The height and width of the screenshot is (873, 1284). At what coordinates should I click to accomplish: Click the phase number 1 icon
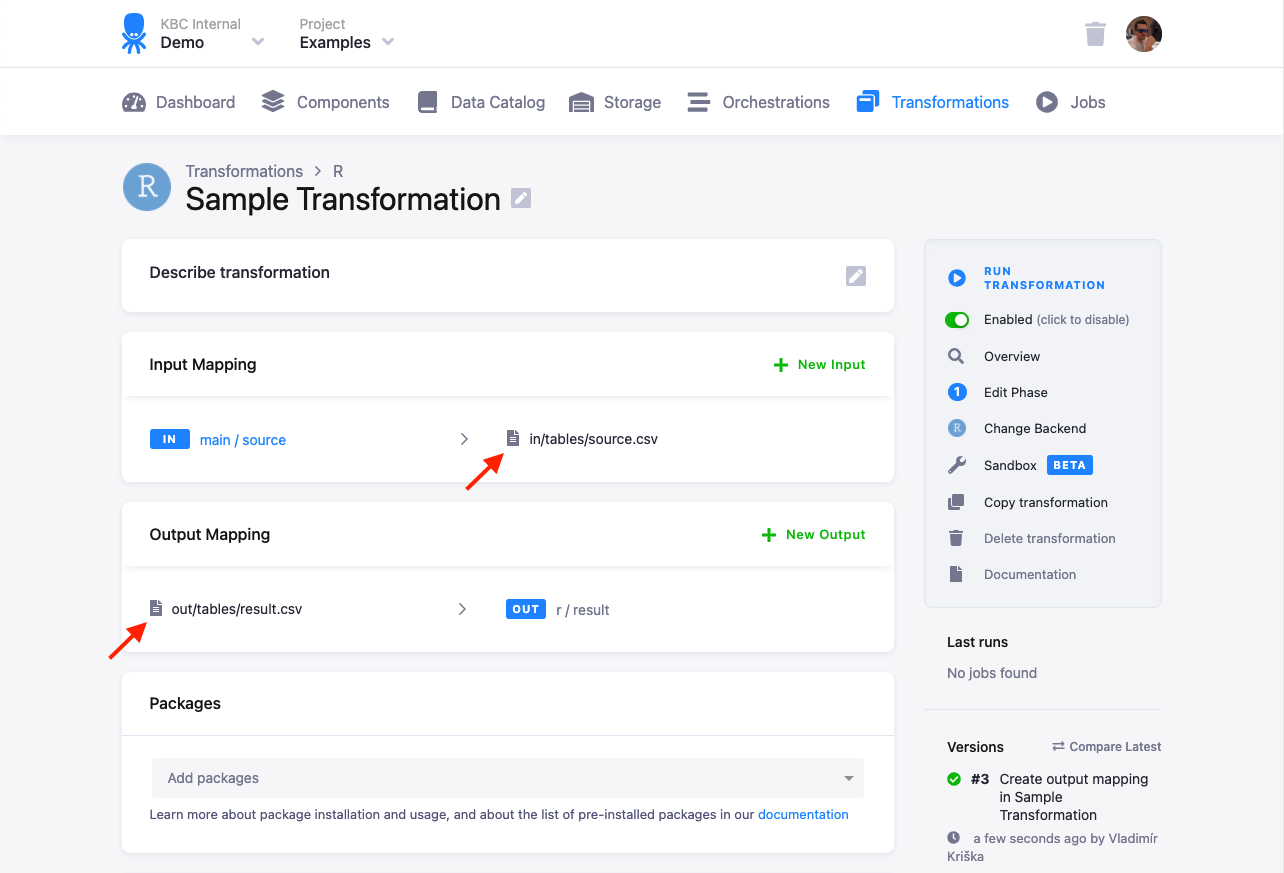[957, 392]
